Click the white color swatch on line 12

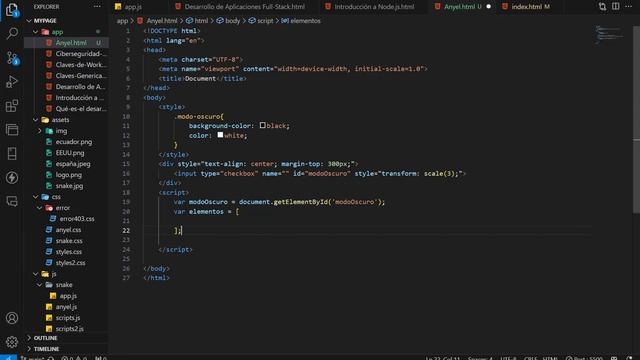point(220,135)
